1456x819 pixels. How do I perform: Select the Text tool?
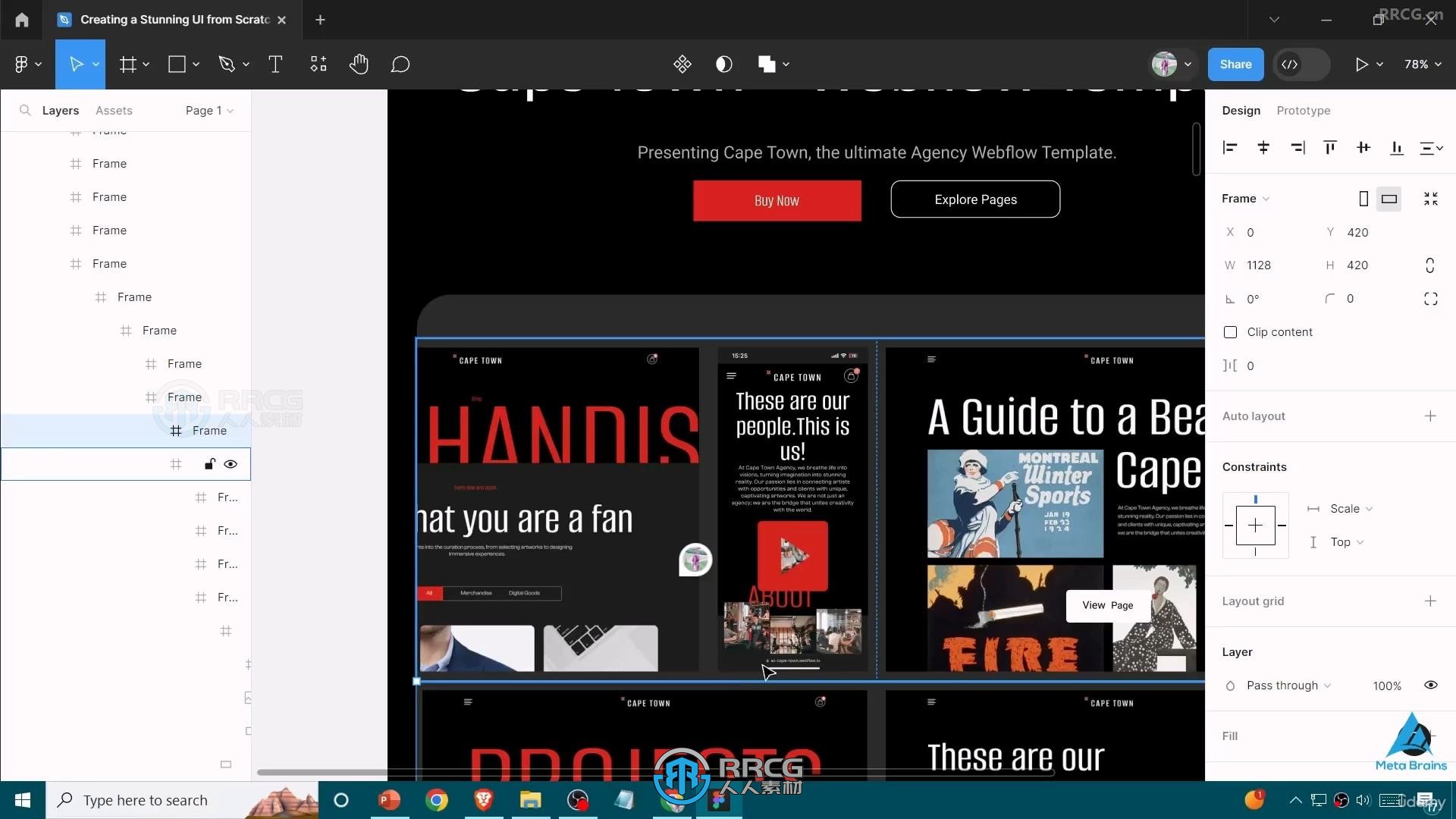coord(275,64)
